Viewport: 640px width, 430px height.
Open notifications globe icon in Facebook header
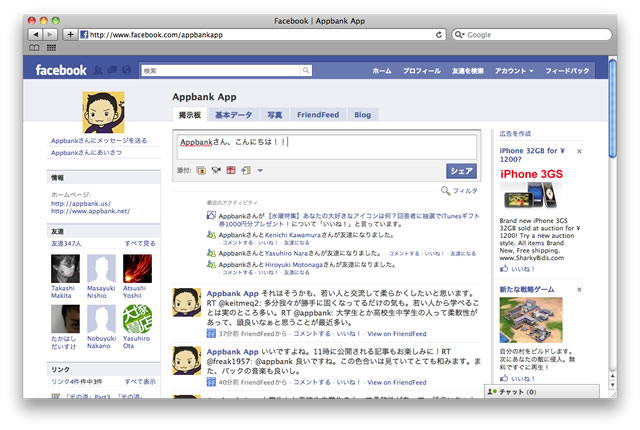pyautogui.click(x=127, y=70)
